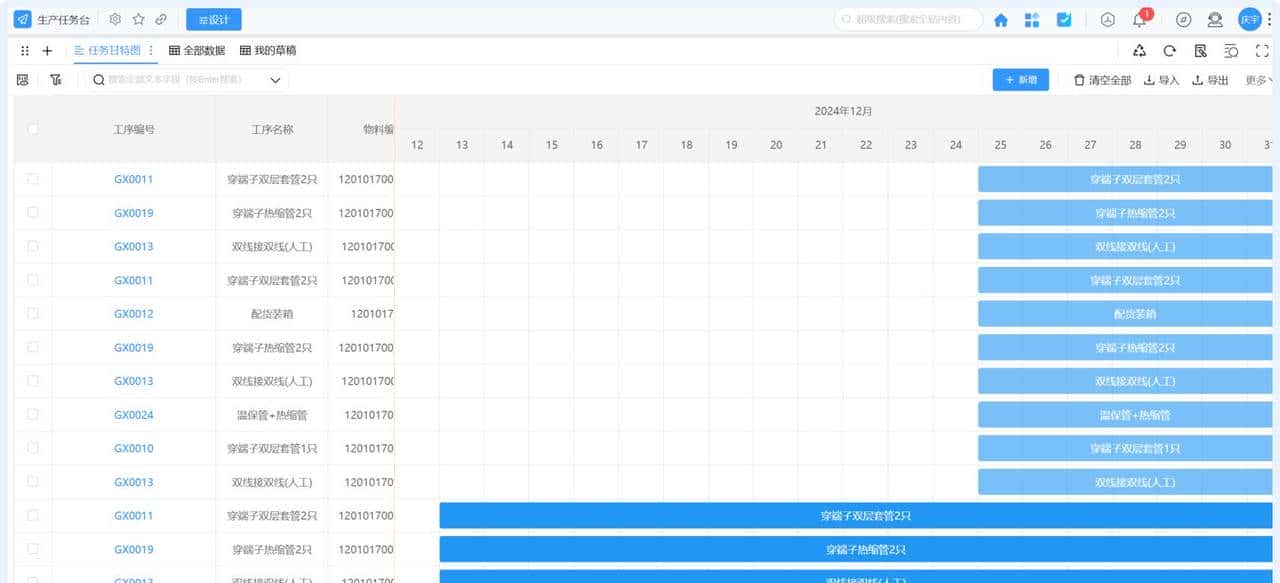Select the checkbox for row GX0012

tap(33, 314)
